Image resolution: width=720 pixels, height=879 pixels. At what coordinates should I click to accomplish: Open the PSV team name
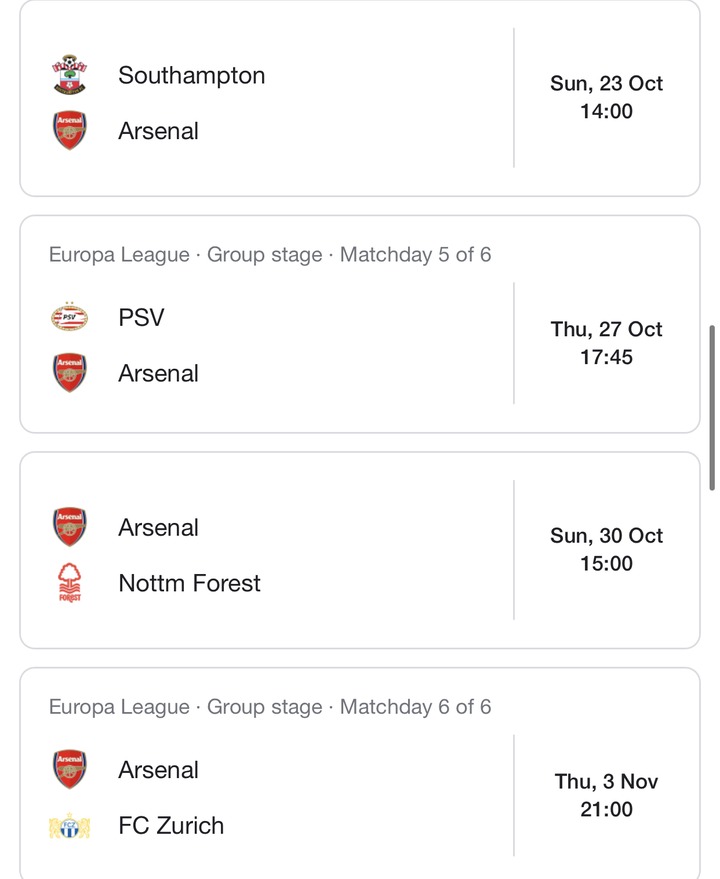[141, 317]
